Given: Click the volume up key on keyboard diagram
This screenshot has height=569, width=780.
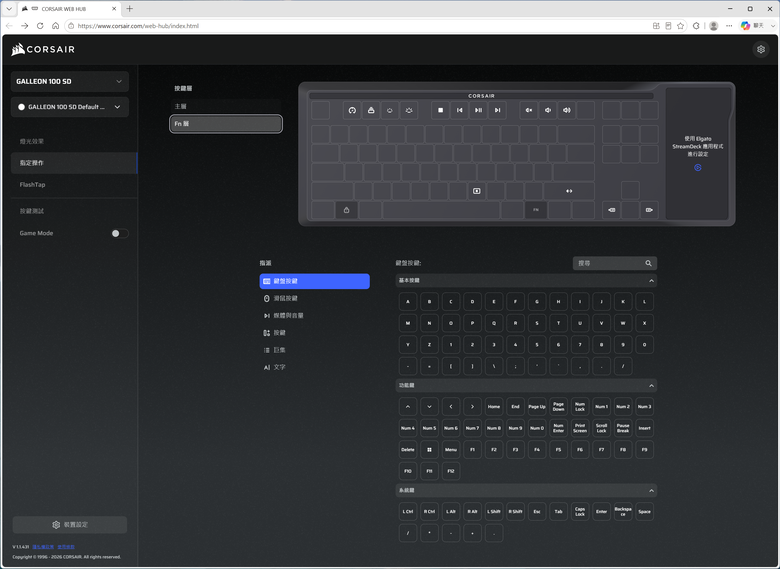Looking at the screenshot, I should point(567,110).
